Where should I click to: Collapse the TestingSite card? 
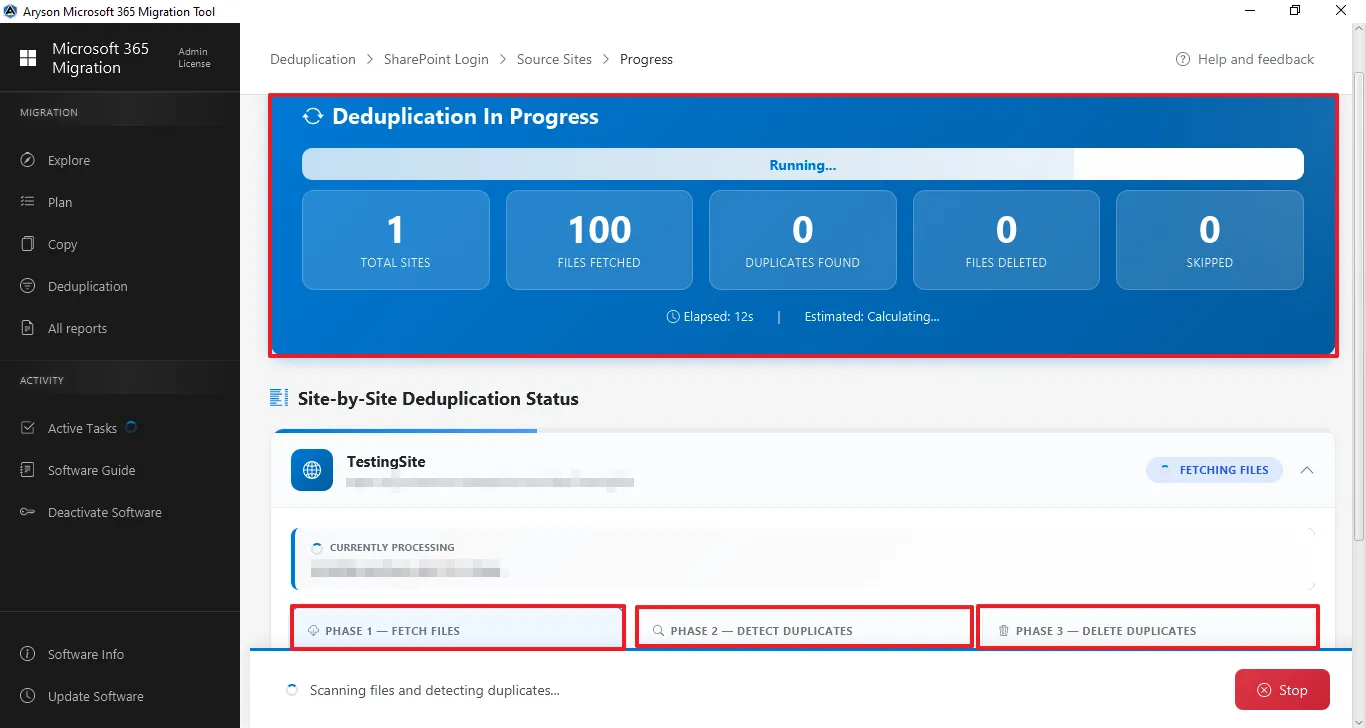(1307, 470)
